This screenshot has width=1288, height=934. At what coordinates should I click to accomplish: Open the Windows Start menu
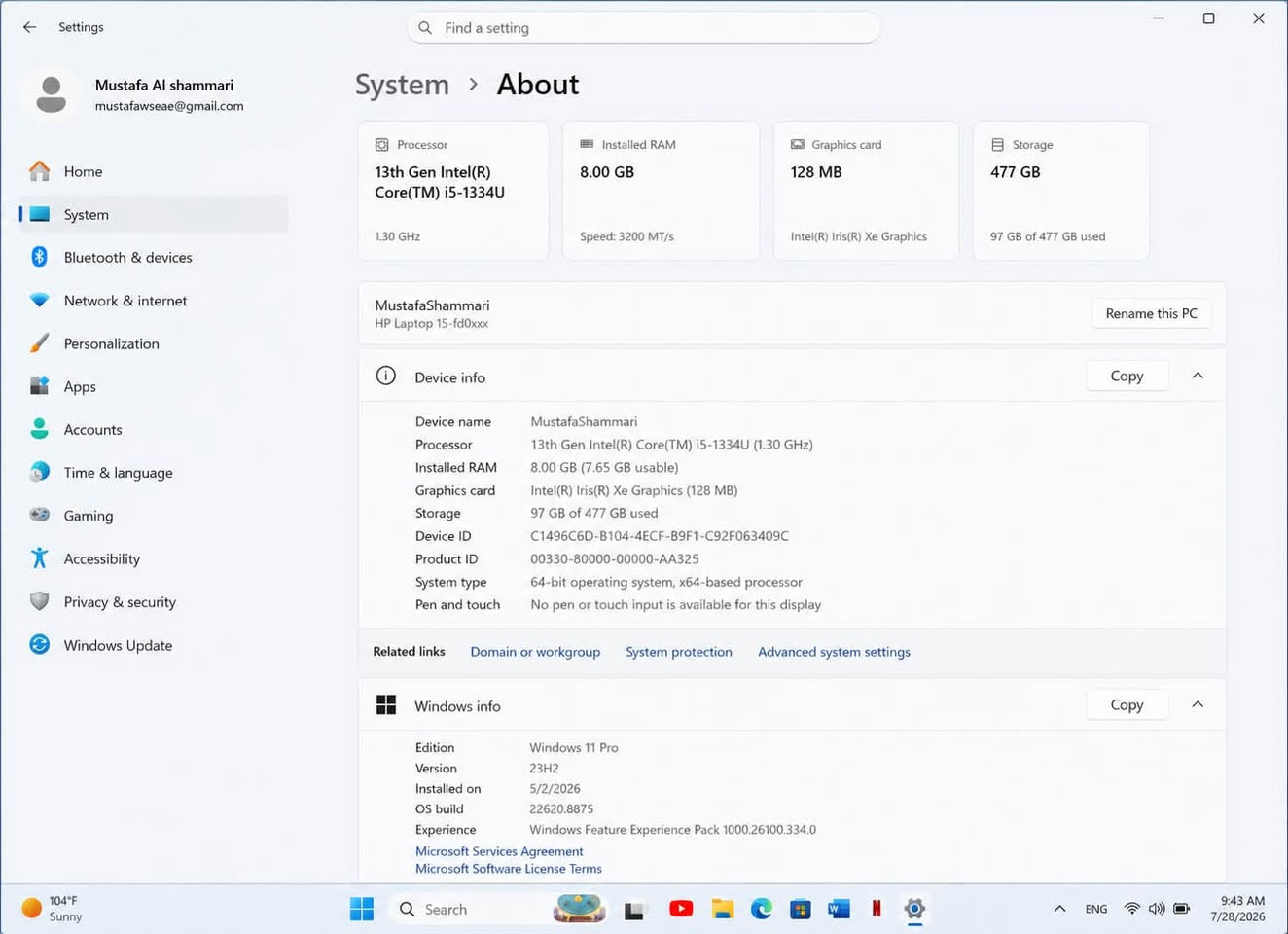click(x=362, y=909)
